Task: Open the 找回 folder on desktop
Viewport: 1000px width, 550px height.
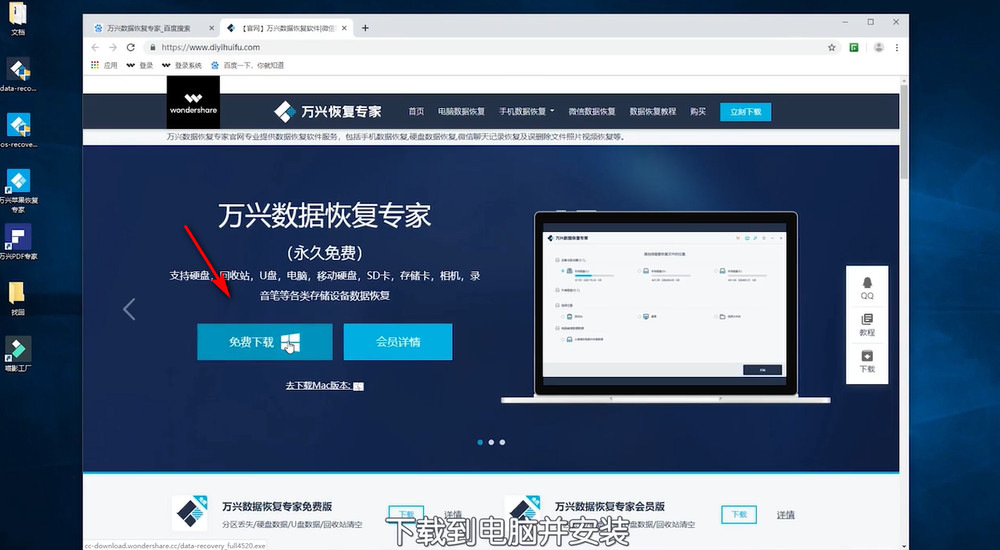Action: (x=17, y=298)
